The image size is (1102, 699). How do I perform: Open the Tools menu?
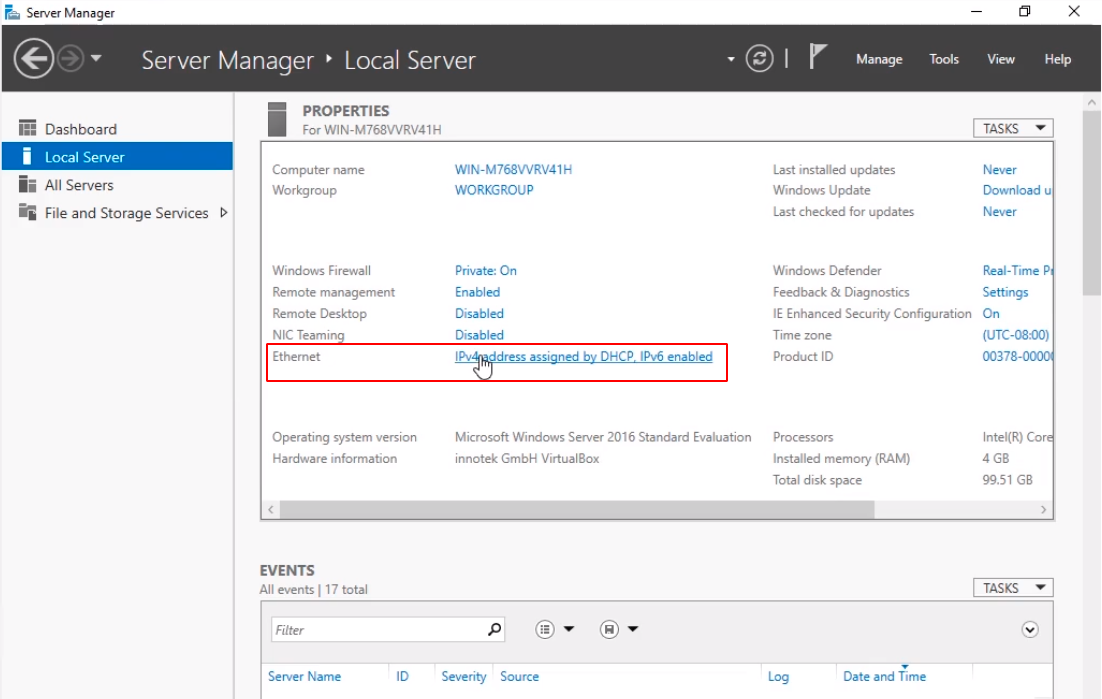(x=944, y=59)
